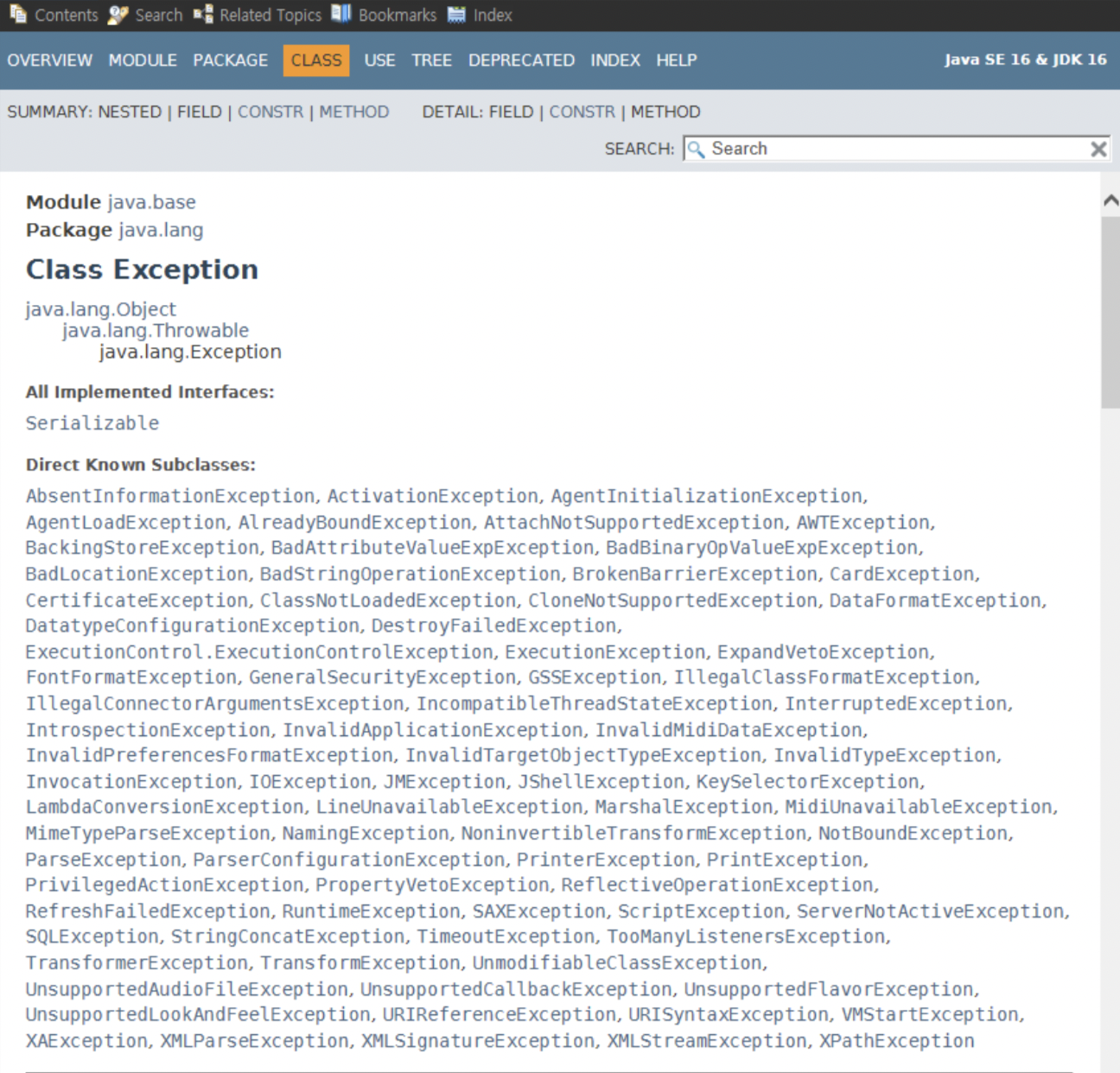Open the Index toolbar icon
This screenshot has width=1120, height=1073.
click(x=456, y=15)
